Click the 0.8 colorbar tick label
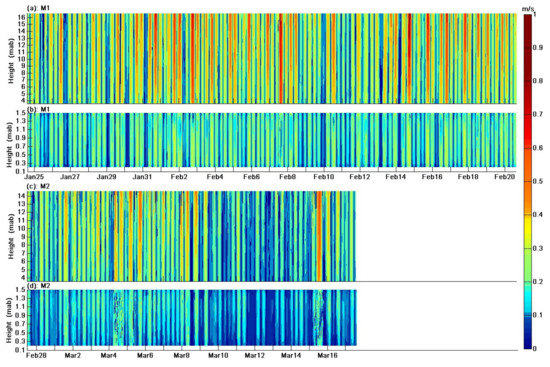550x367 pixels. coord(538,81)
